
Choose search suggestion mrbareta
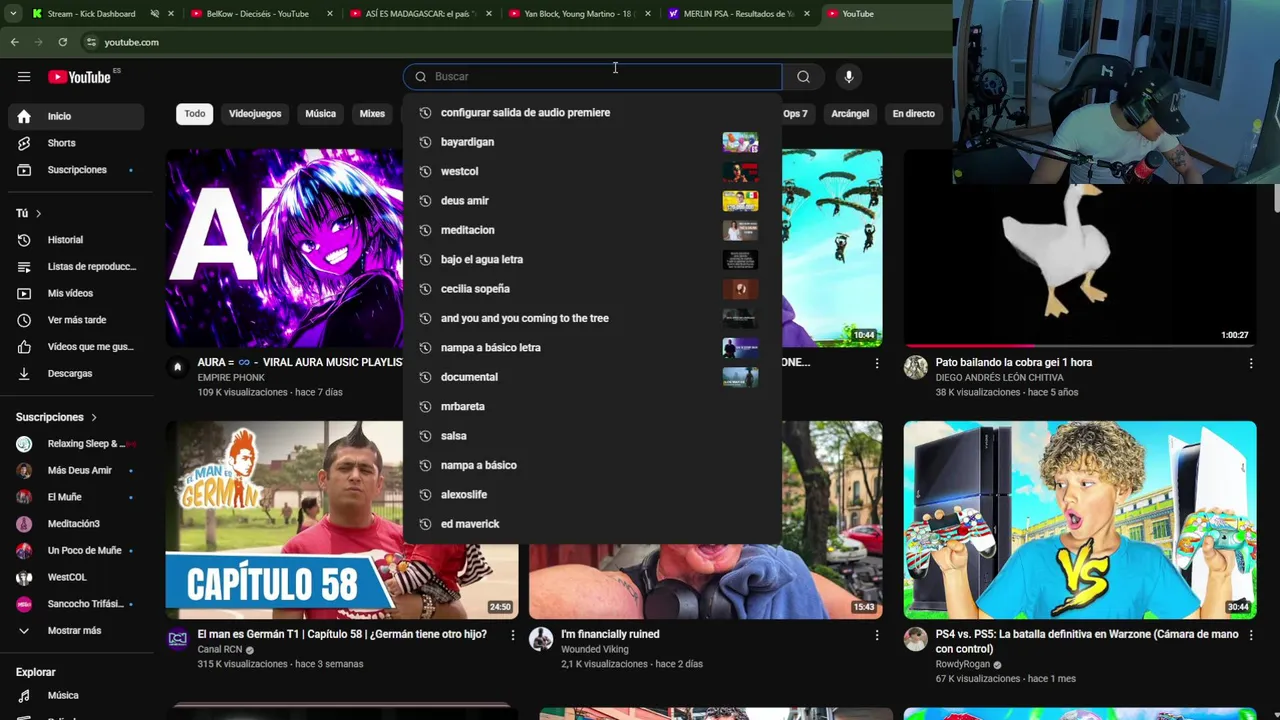point(592,407)
